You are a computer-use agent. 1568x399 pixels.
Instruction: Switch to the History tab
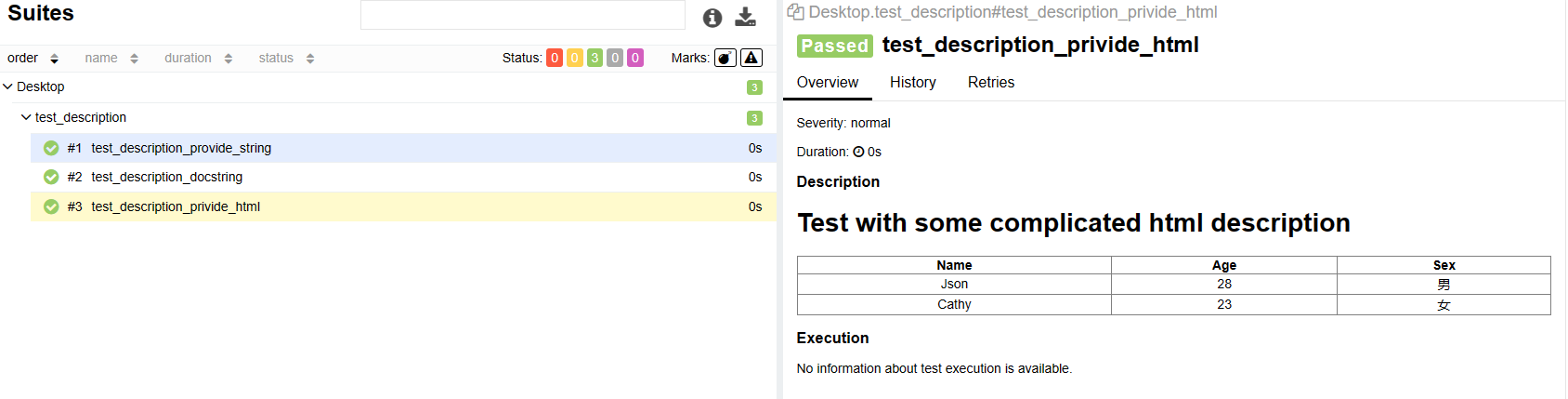(912, 82)
